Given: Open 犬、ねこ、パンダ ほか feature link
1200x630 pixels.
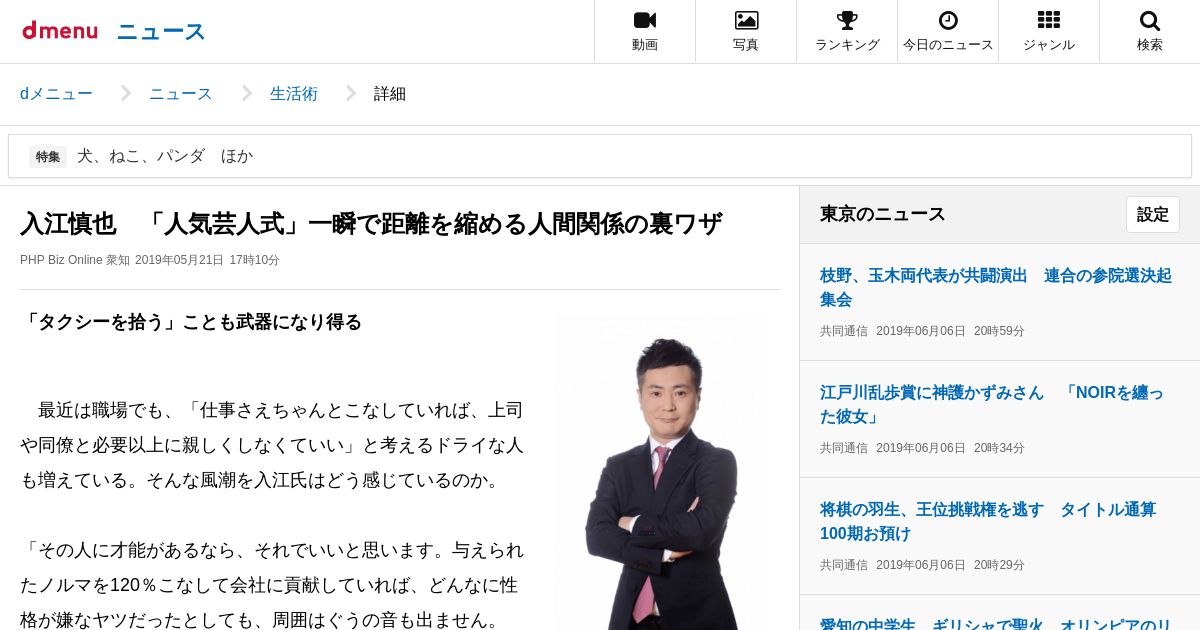Looking at the screenshot, I should pos(165,156).
